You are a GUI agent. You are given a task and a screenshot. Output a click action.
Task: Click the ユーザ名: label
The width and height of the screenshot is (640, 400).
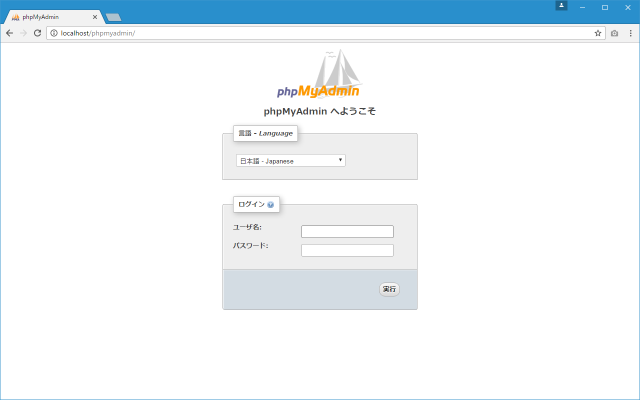(247, 227)
